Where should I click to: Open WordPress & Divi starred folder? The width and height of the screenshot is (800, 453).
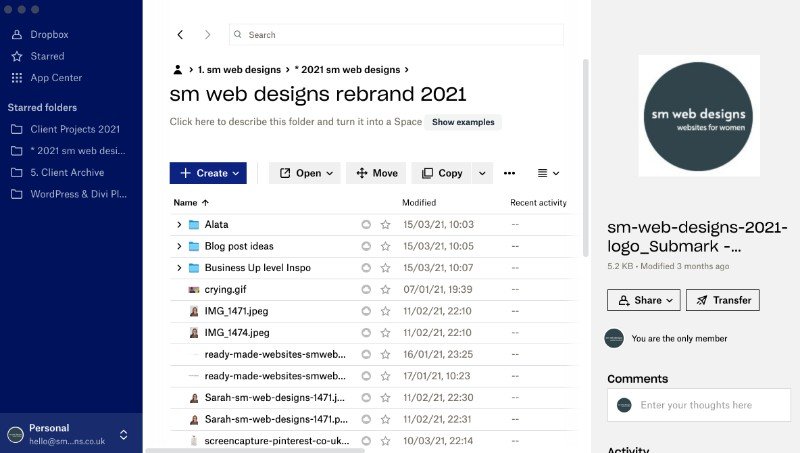[x=78, y=194]
